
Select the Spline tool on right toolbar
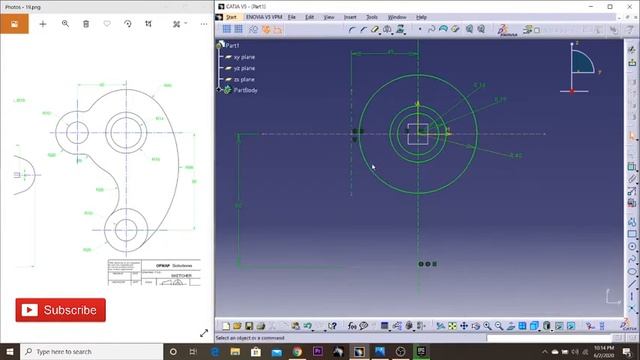632,259
